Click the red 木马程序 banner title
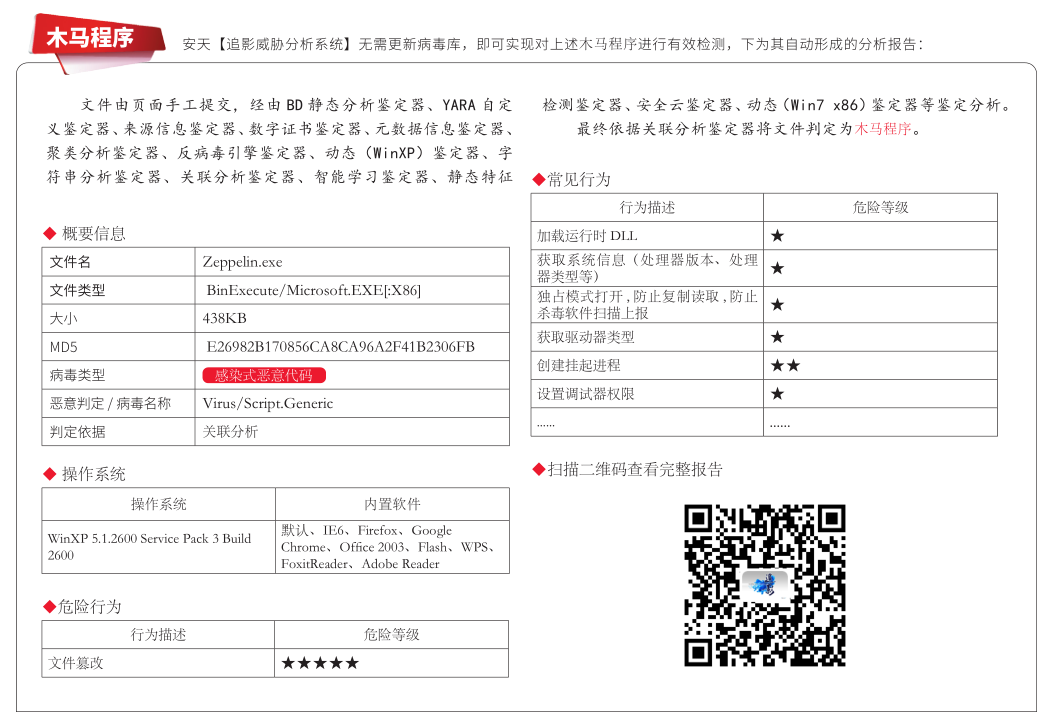Image resolution: width=1051 pixels, height=723 pixels. click(90, 38)
